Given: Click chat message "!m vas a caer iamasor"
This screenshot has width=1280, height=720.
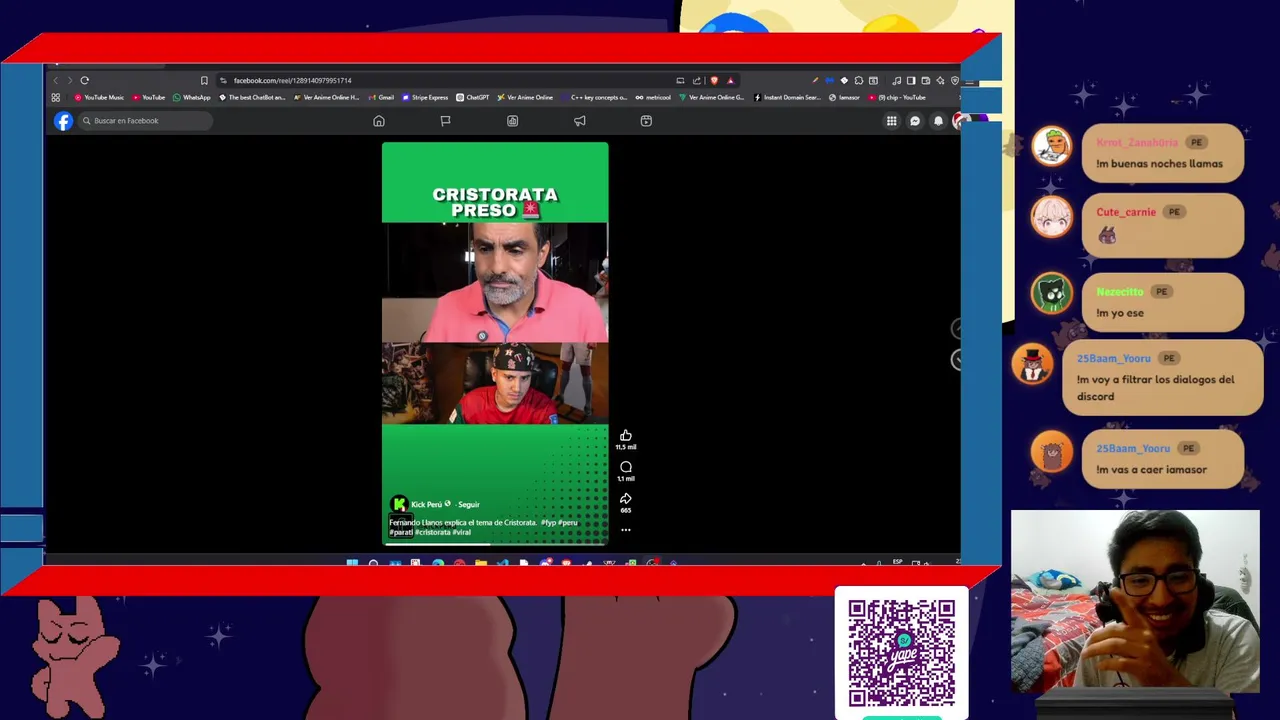Looking at the screenshot, I should 1151,470.
